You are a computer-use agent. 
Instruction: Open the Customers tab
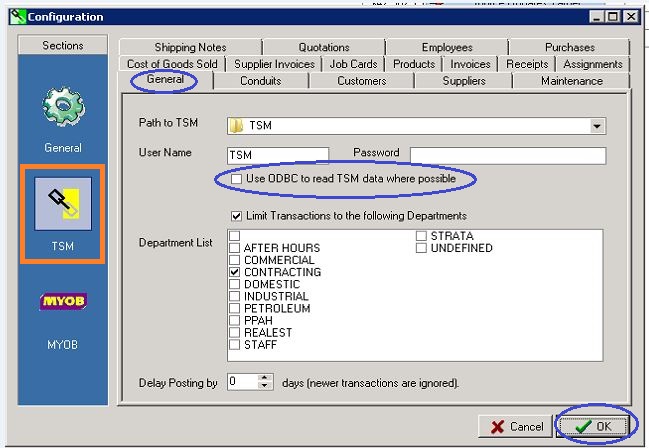pos(362,81)
